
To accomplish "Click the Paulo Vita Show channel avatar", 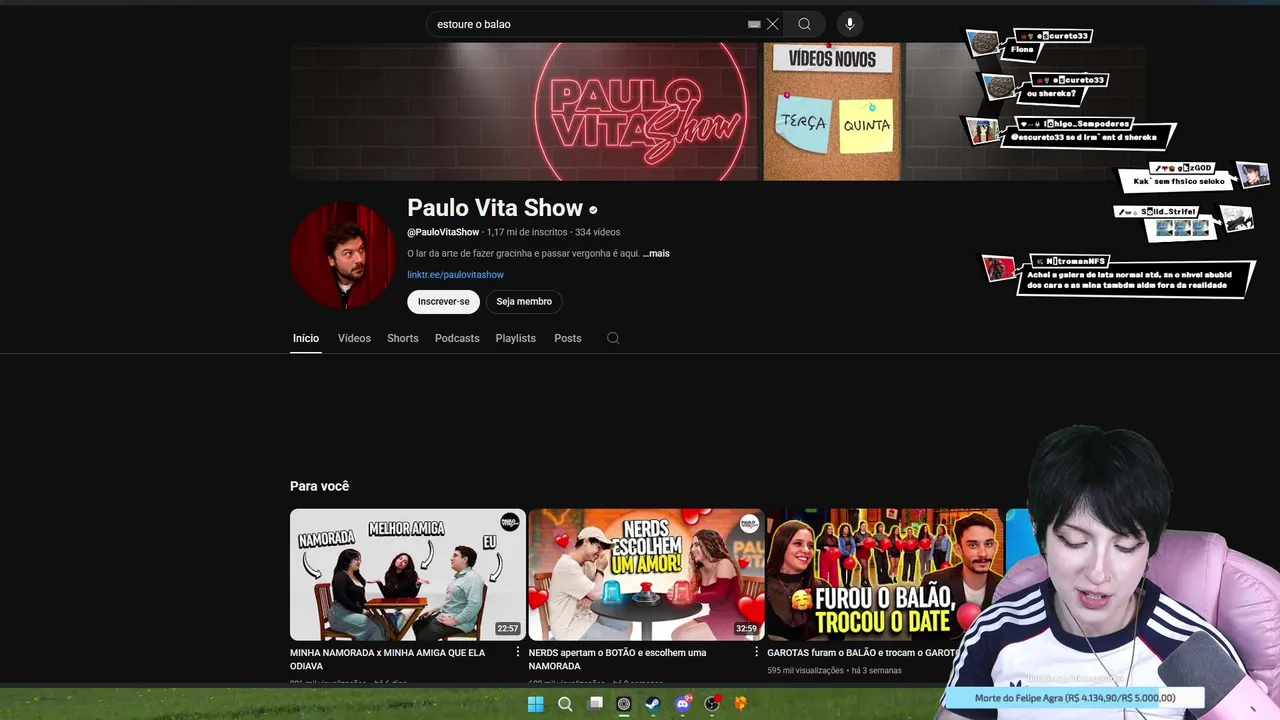I will (343, 256).
